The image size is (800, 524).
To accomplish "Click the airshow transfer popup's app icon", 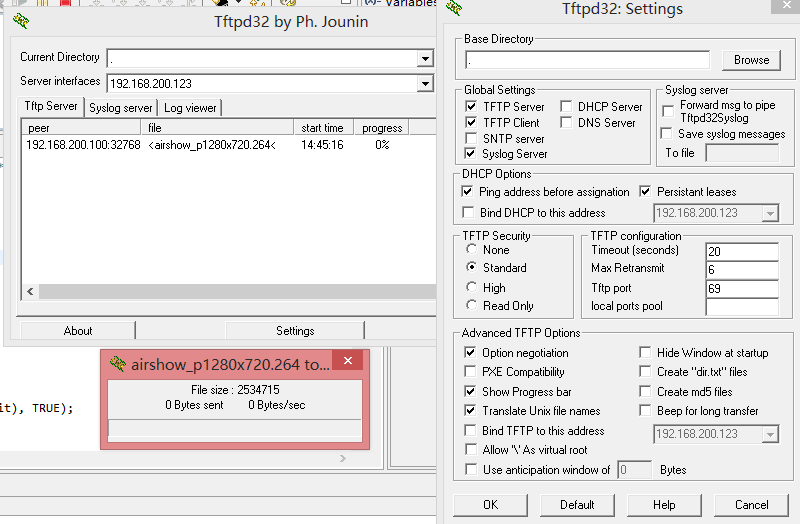I will coord(118,364).
